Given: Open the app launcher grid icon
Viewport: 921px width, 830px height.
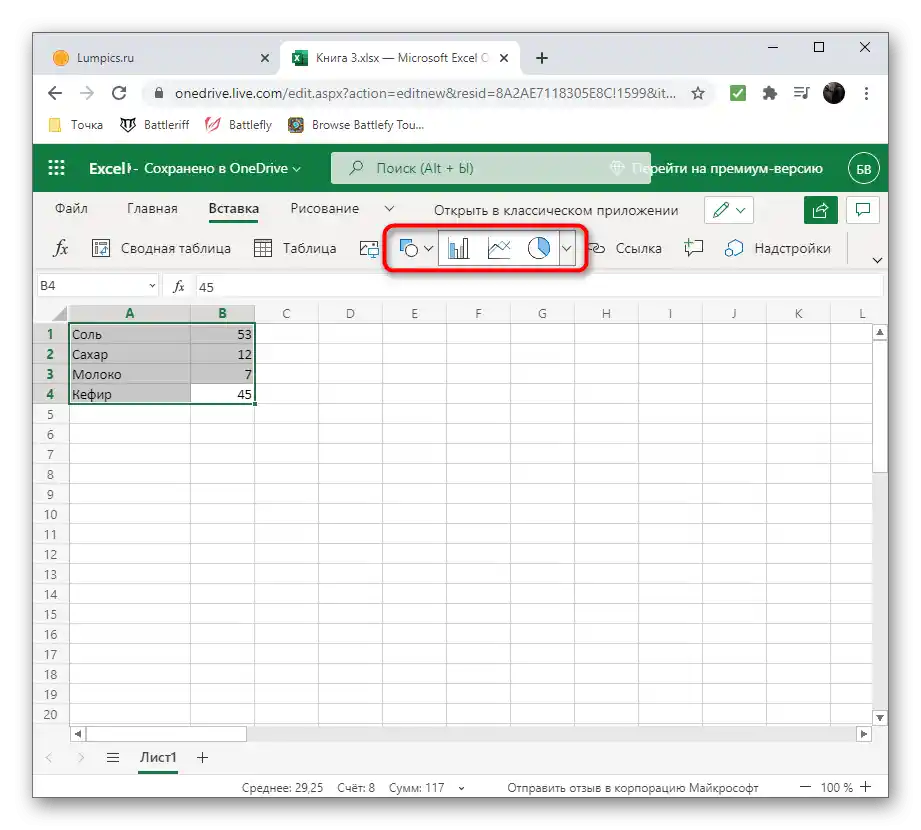Looking at the screenshot, I should [56, 168].
